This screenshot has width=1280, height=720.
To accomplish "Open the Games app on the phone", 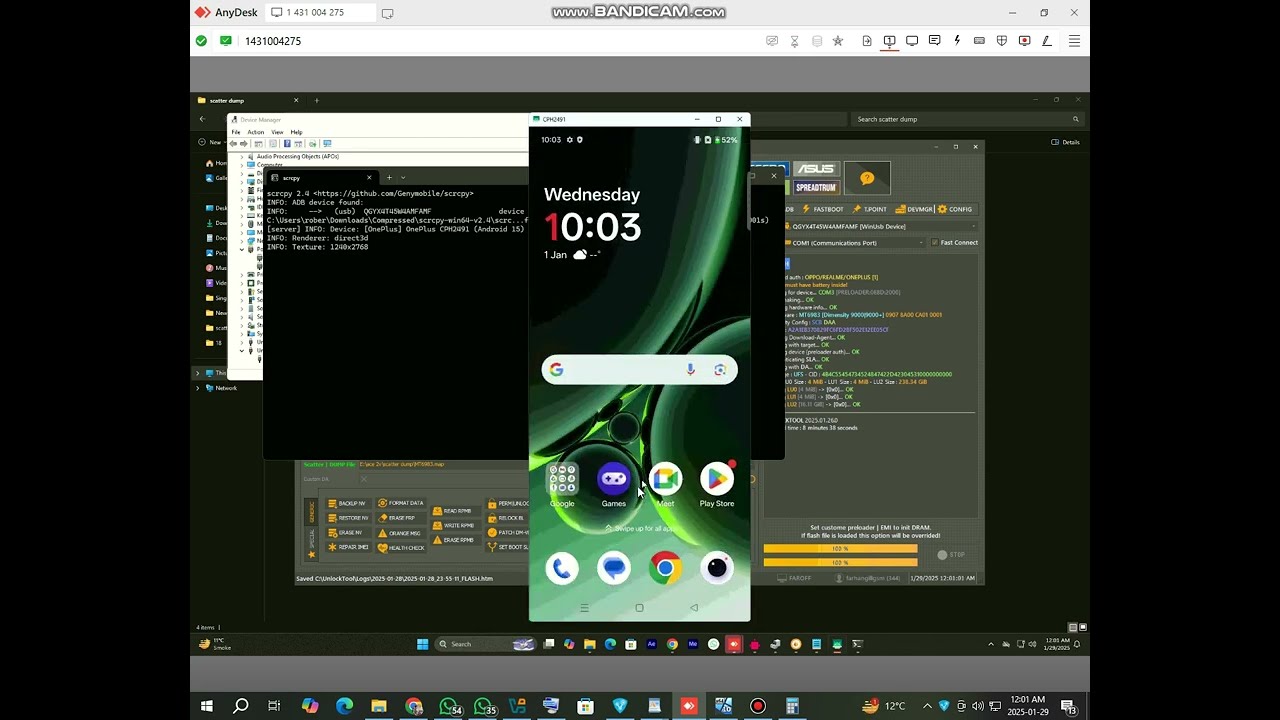I will [x=613, y=480].
